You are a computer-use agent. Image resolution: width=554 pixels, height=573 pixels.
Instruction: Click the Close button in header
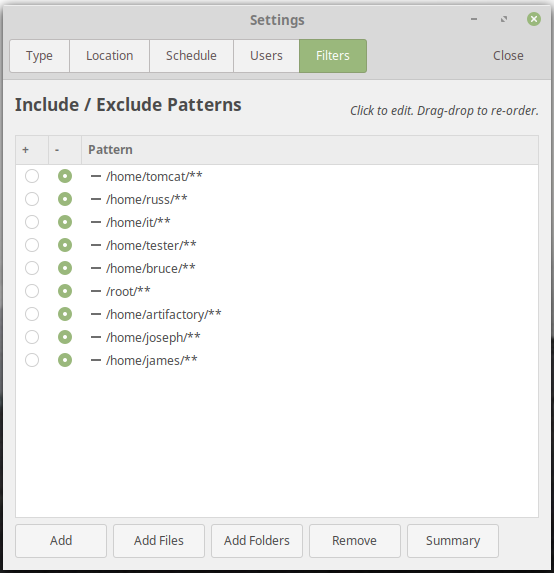(x=508, y=56)
